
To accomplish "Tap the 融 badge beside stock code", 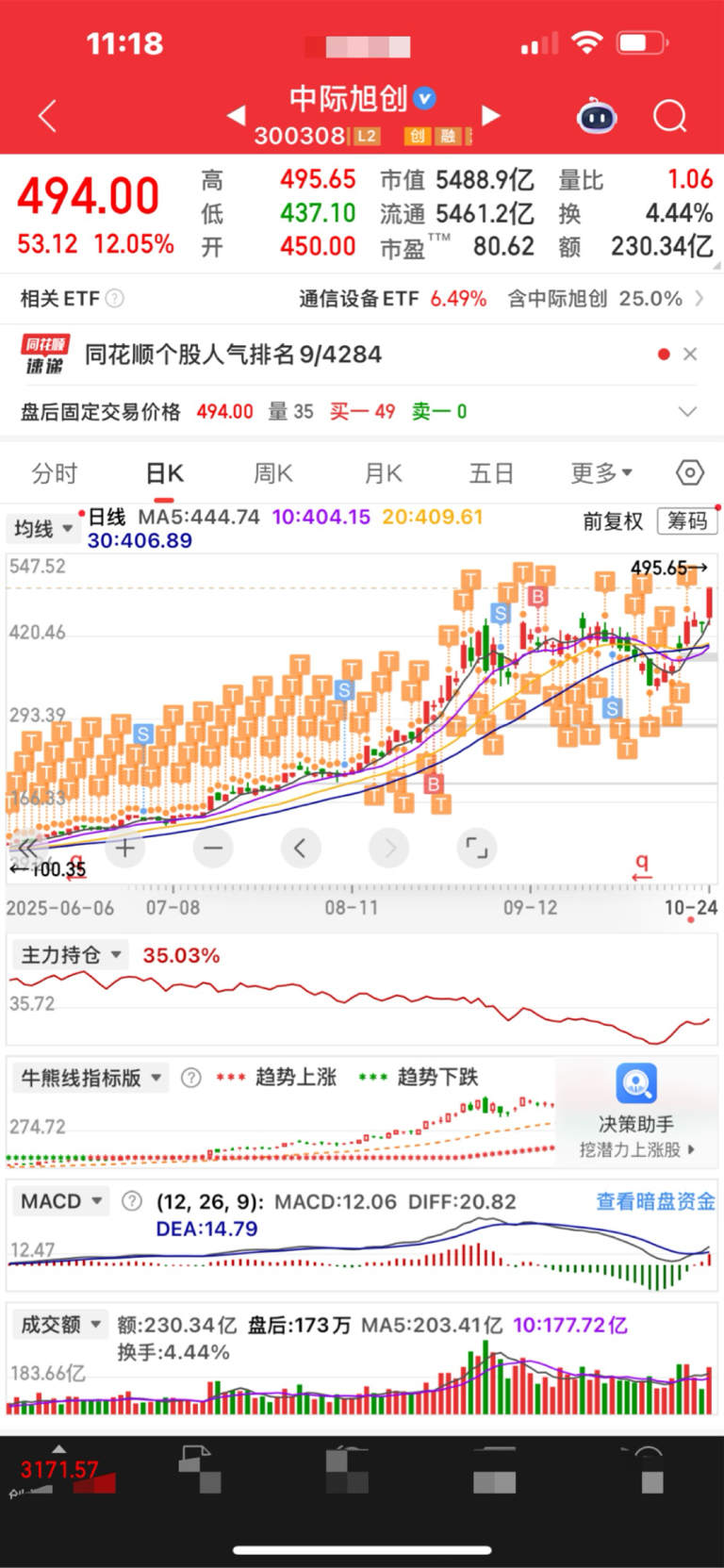I will (448, 136).
